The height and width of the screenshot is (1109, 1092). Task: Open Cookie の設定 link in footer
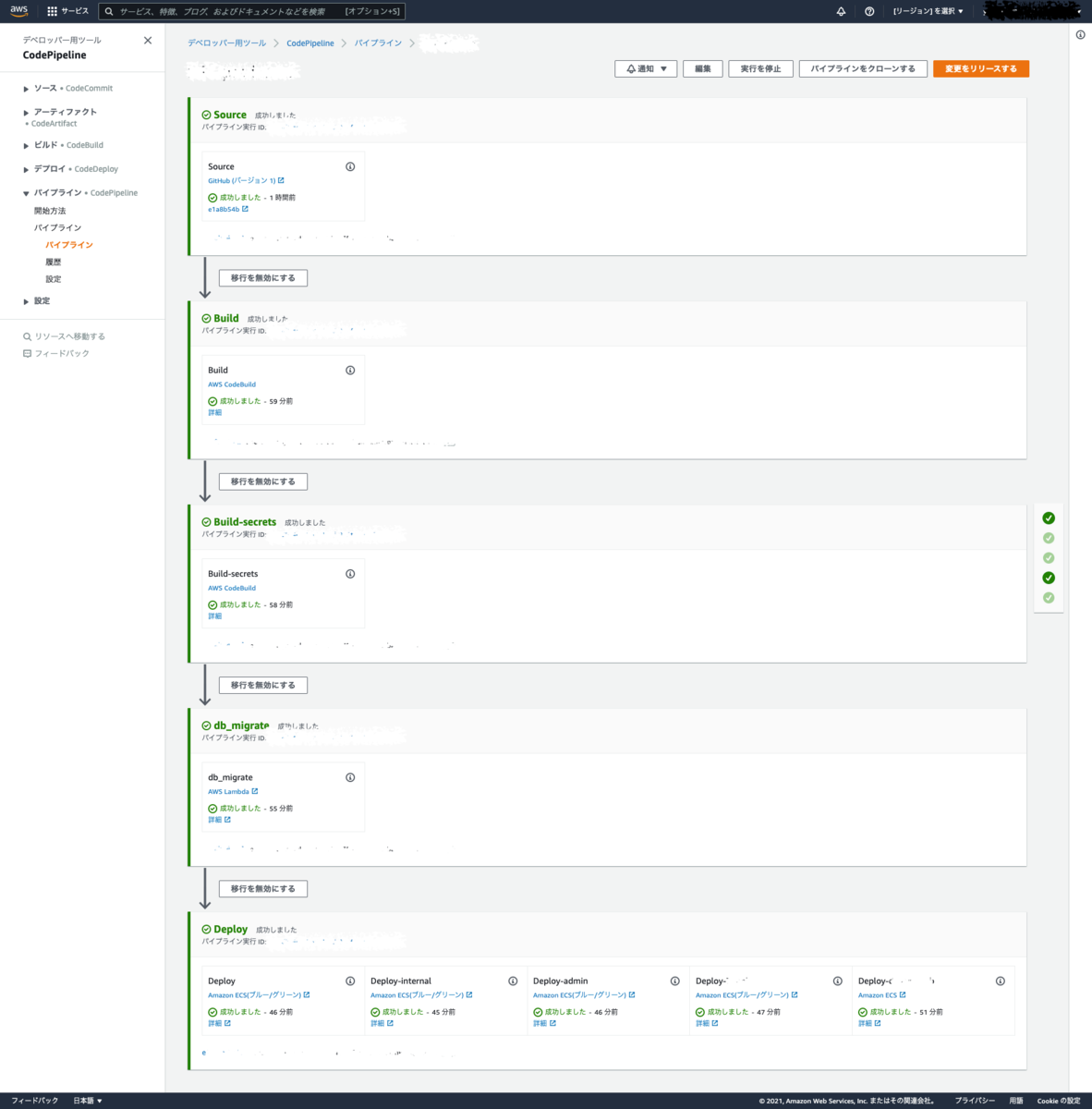1059,1101
